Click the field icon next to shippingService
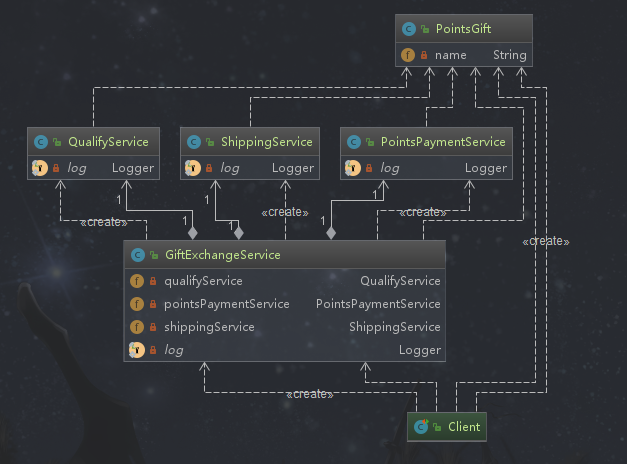Image resolution: width=627 pixels, height=464 pixels. click(136, 327)
